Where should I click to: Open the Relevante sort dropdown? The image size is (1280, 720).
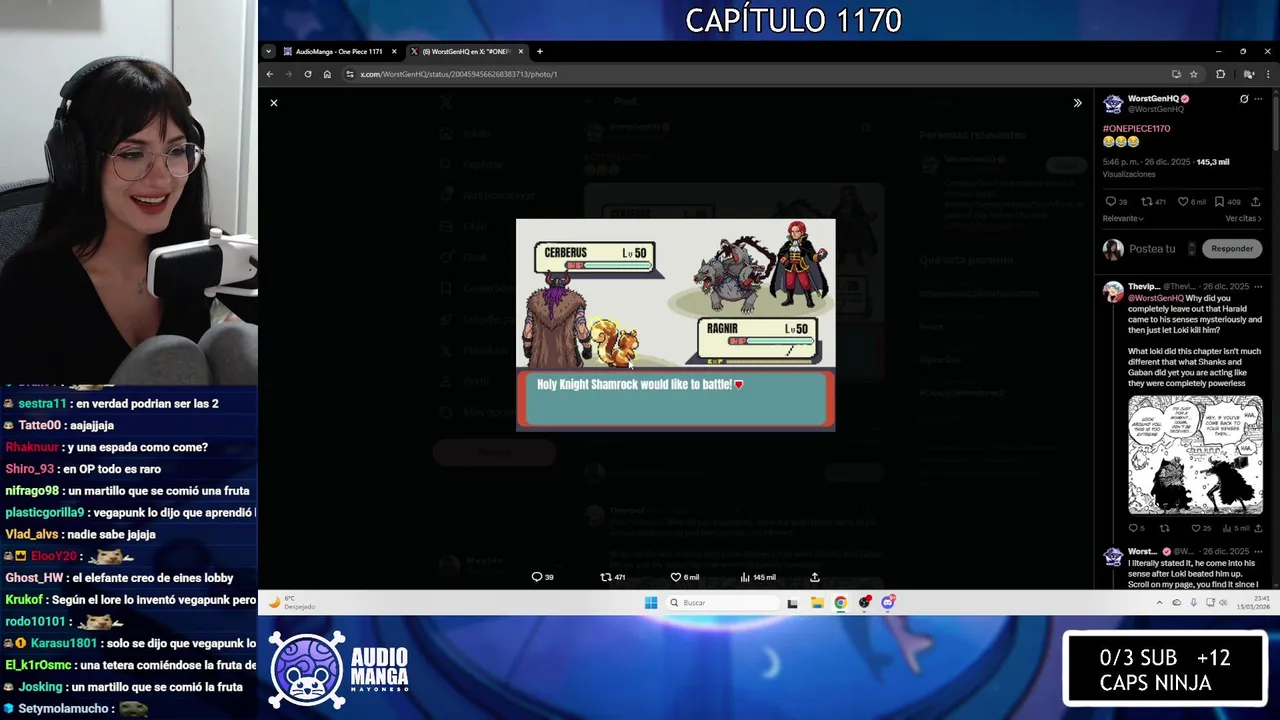pyautogui.click(x=1123, y=218)
